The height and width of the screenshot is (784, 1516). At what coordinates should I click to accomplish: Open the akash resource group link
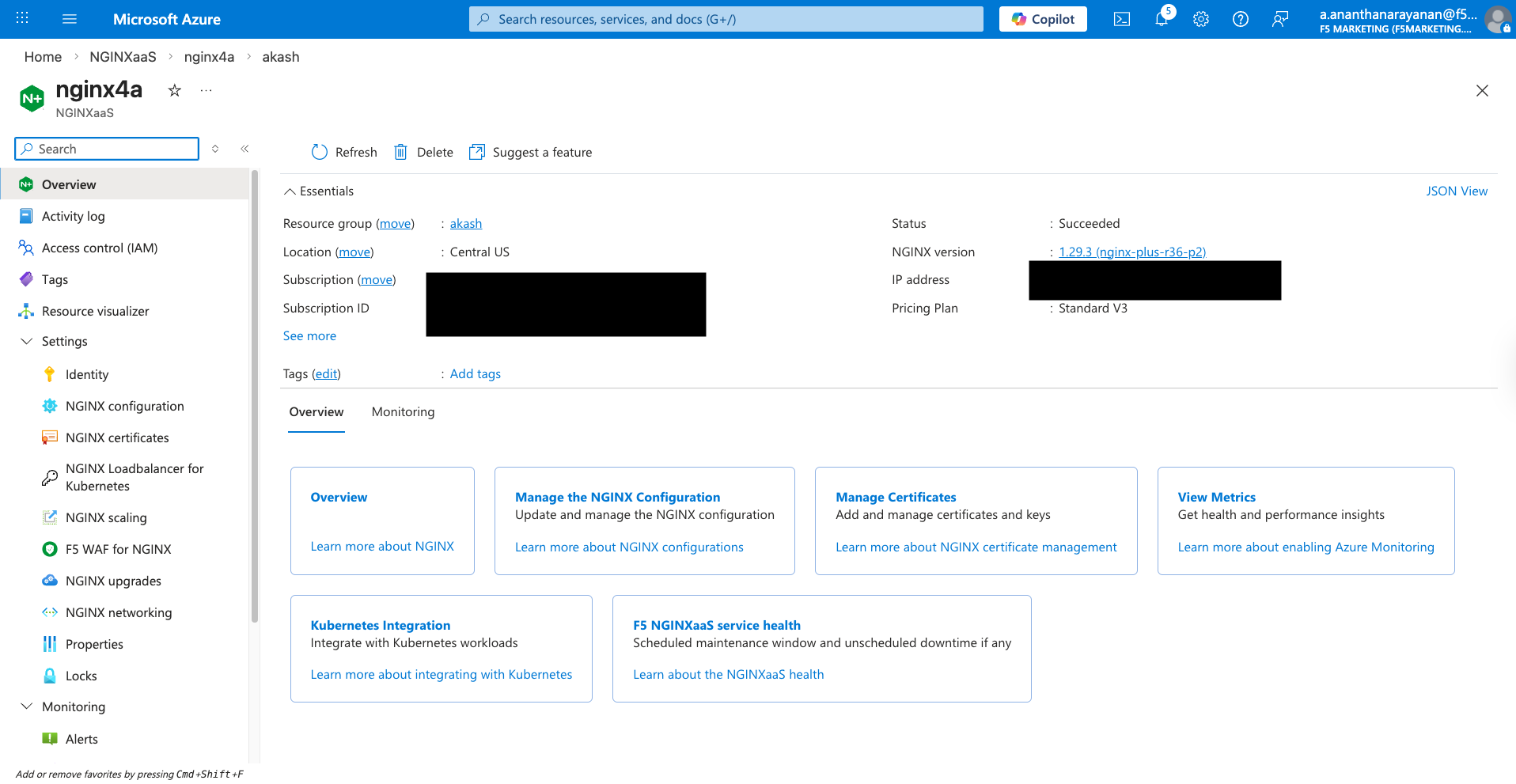click(x=466, y=224)
